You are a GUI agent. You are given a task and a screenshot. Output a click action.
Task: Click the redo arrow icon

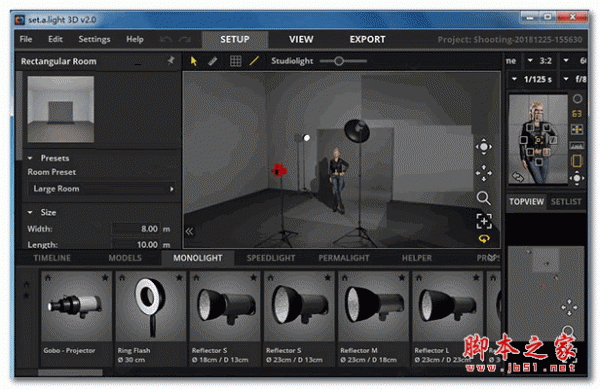(x=185, y=39)
